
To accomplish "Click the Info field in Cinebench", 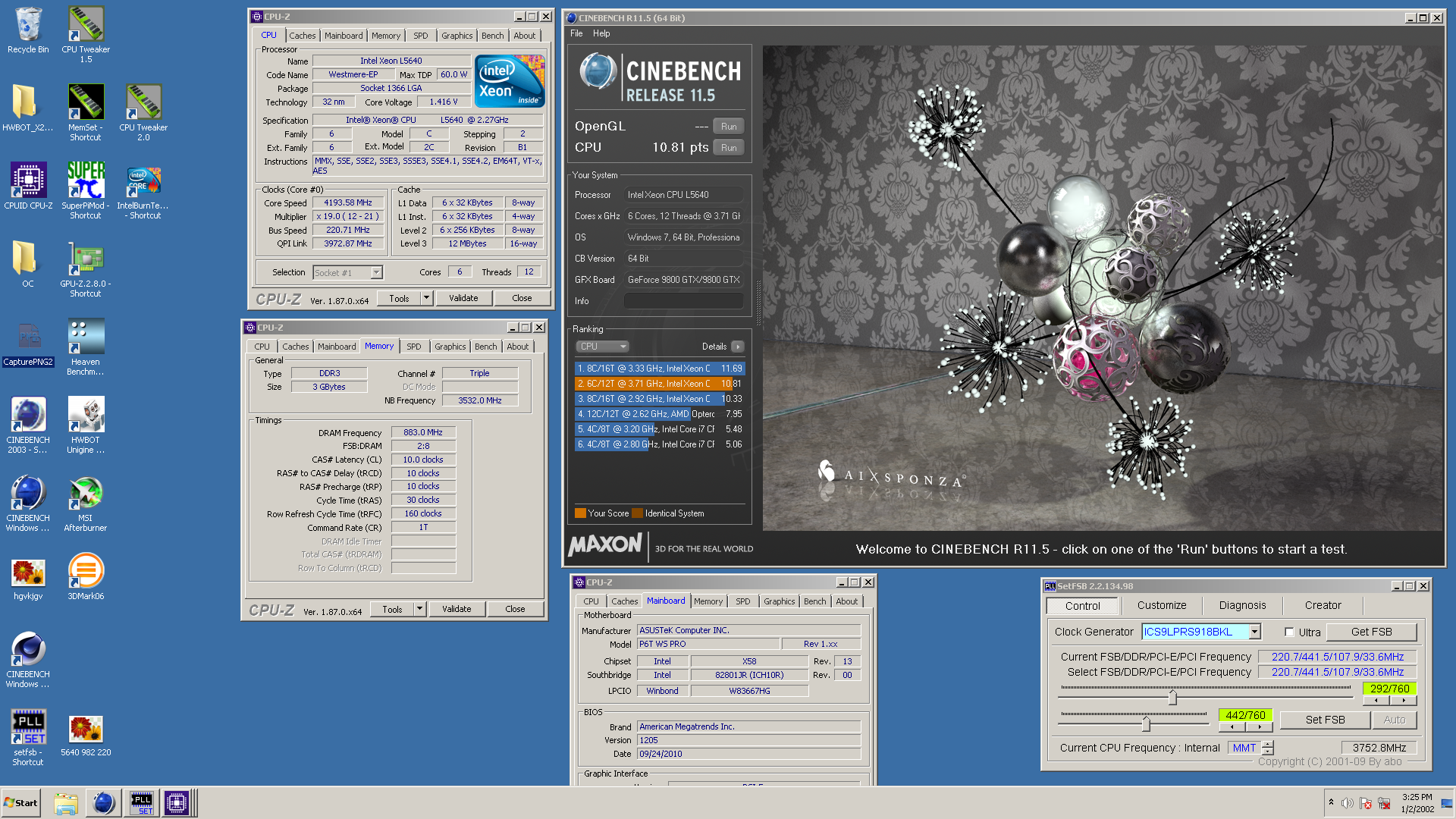I will coord(683,301).
